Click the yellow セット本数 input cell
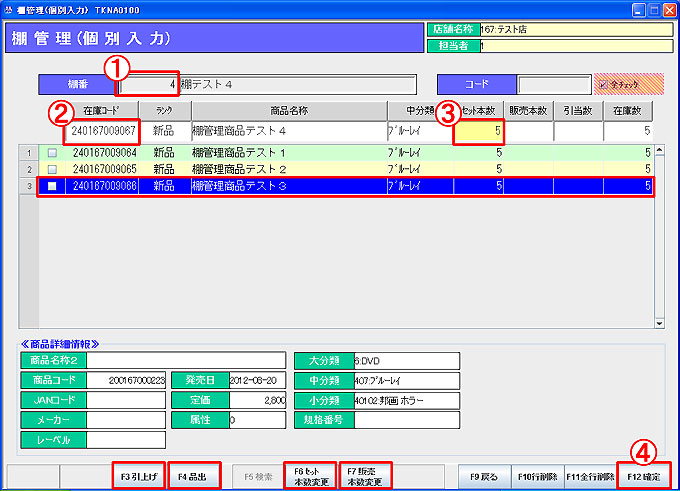The width and height of the screenshot is (680, 491). 478,131
